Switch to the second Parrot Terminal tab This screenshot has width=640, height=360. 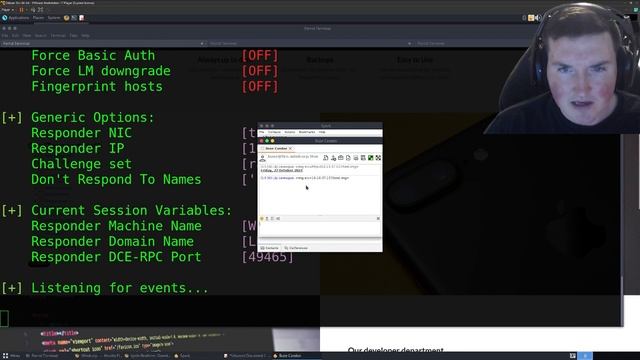tap(310, 43)
